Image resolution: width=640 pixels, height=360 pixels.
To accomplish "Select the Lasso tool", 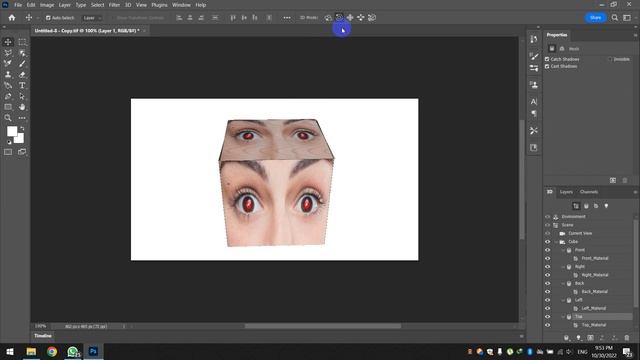I will (x=8, y=53).
